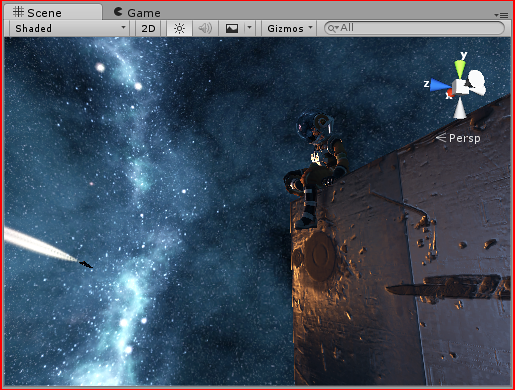Toggle scene effects image icon
Image resolution: width=515 pixels, height=390 pixels.
[232, 28]
